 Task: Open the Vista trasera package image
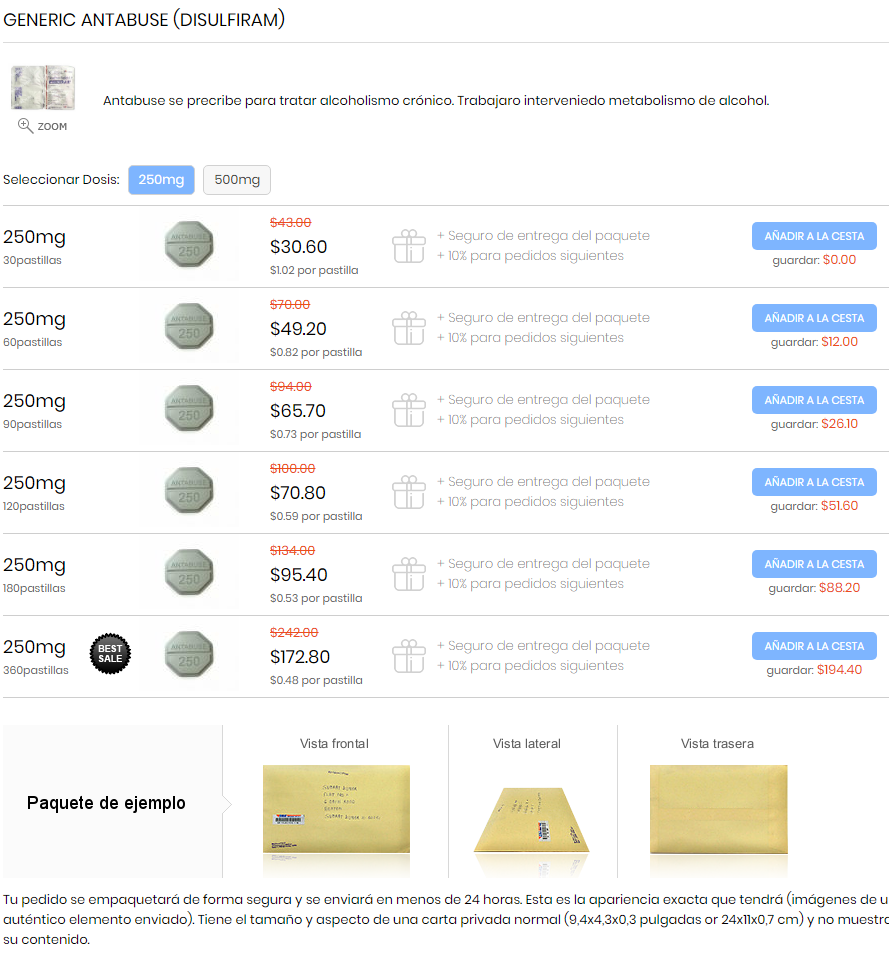(718, 809)
